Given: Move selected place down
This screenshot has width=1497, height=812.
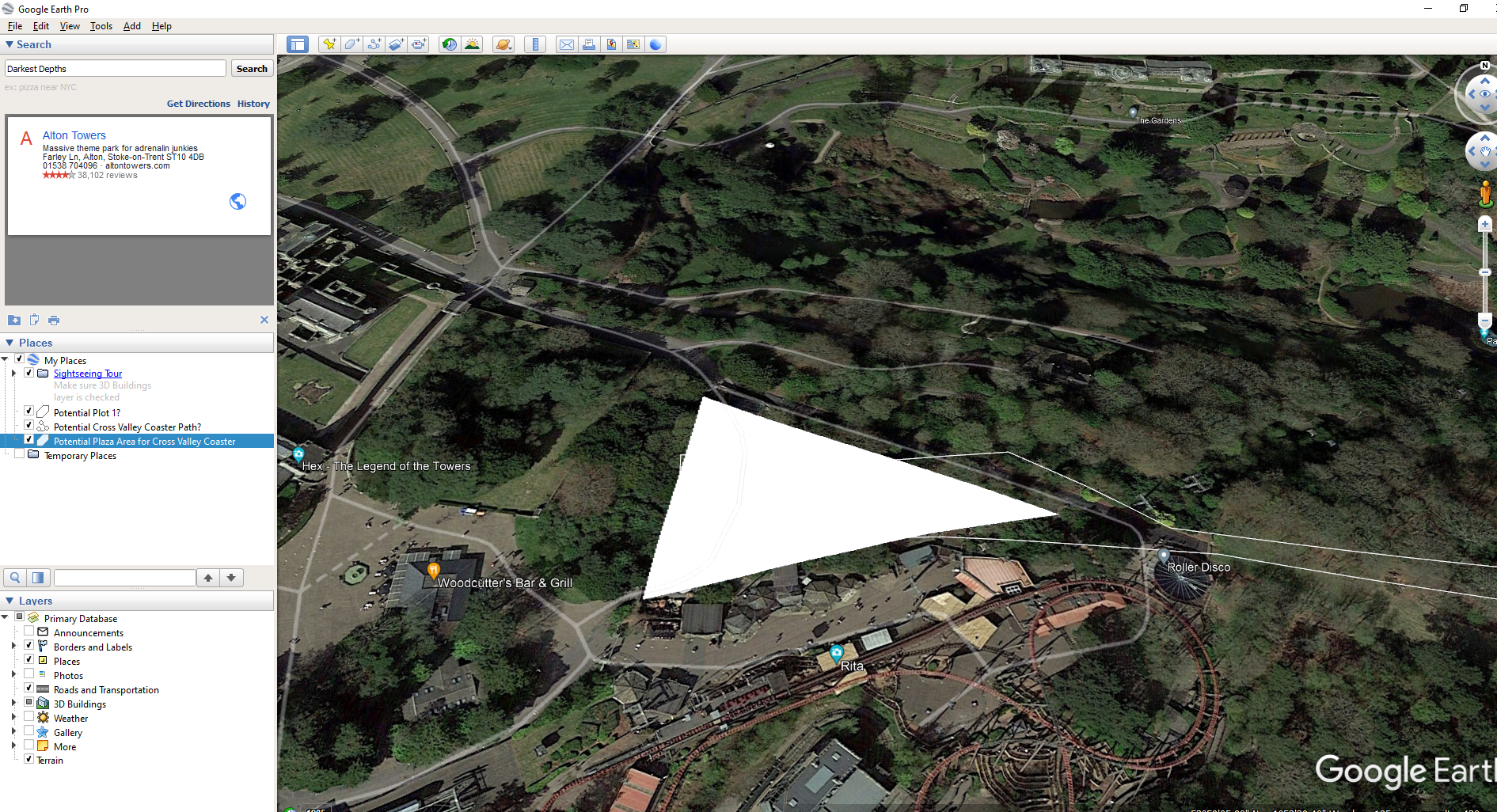Looking at the screenshot, I should pyautogui.click(x=231, y=578).
